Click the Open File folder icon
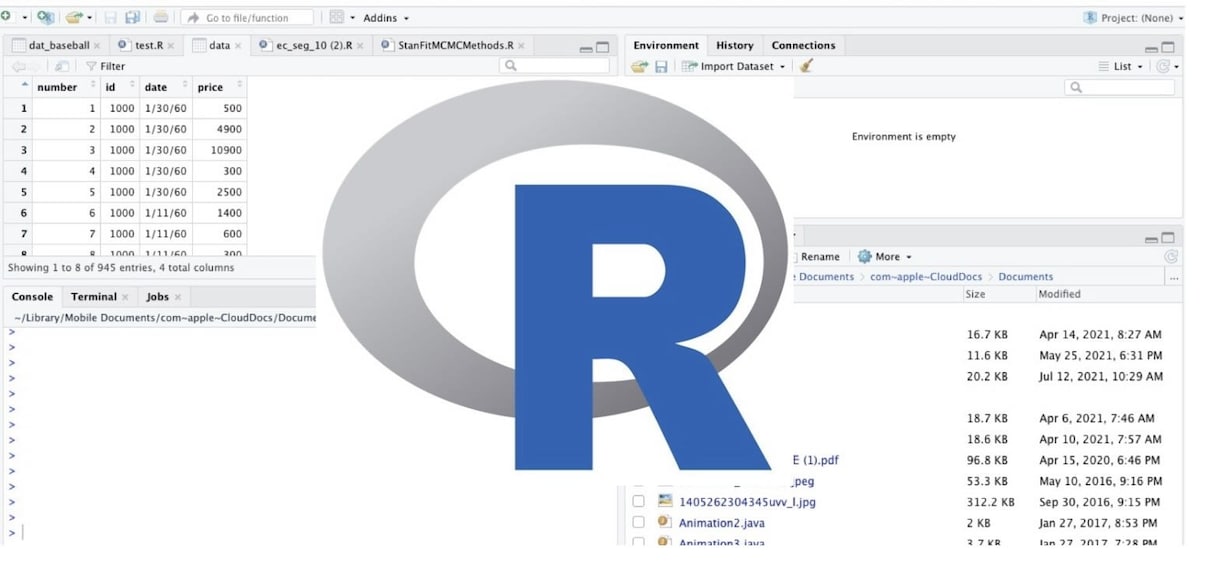The image size is (1220, 568). [73, 17]
